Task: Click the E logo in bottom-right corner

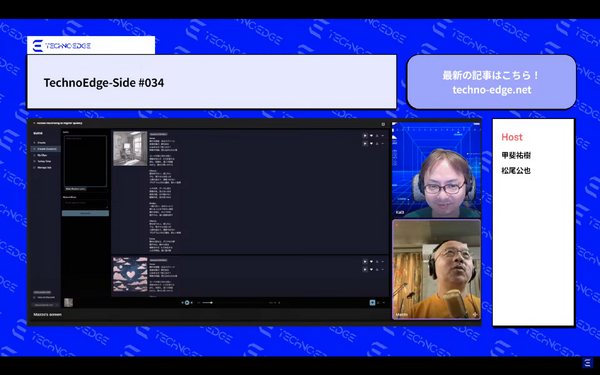Action: click(588, 363)
